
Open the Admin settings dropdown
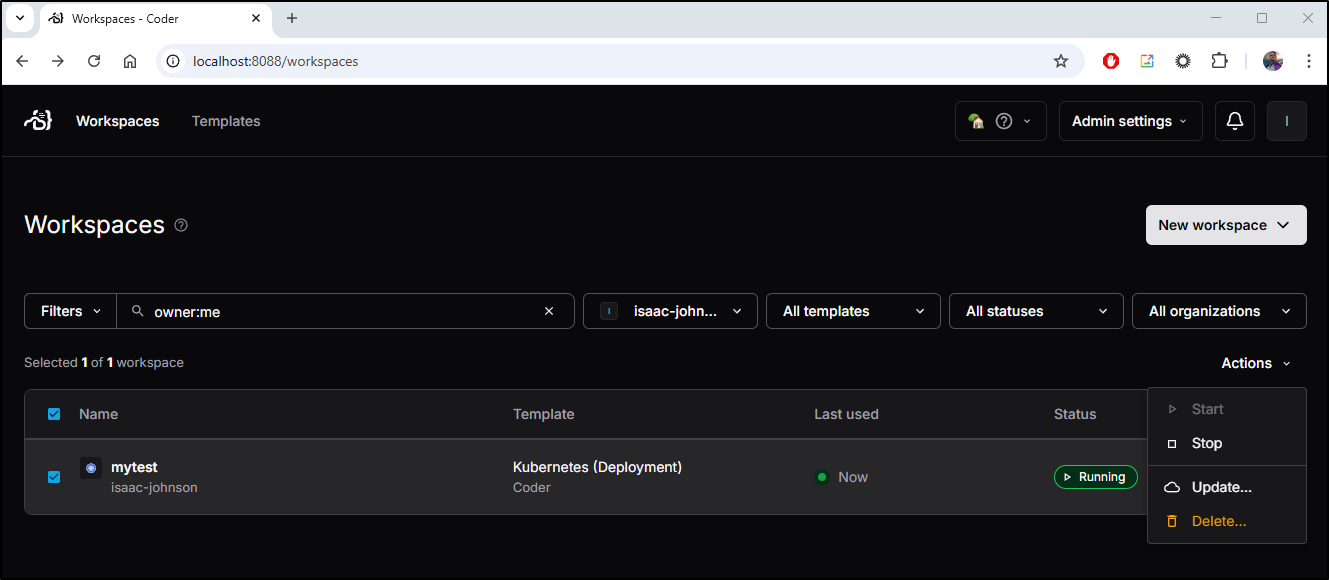click(1131, 121)
